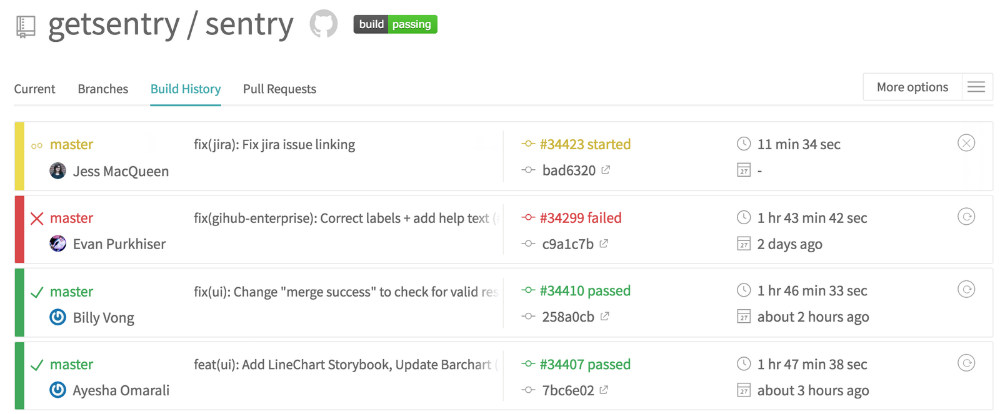
Task: Open external link icon next to 258a0cb
Action: coord(605,316)
